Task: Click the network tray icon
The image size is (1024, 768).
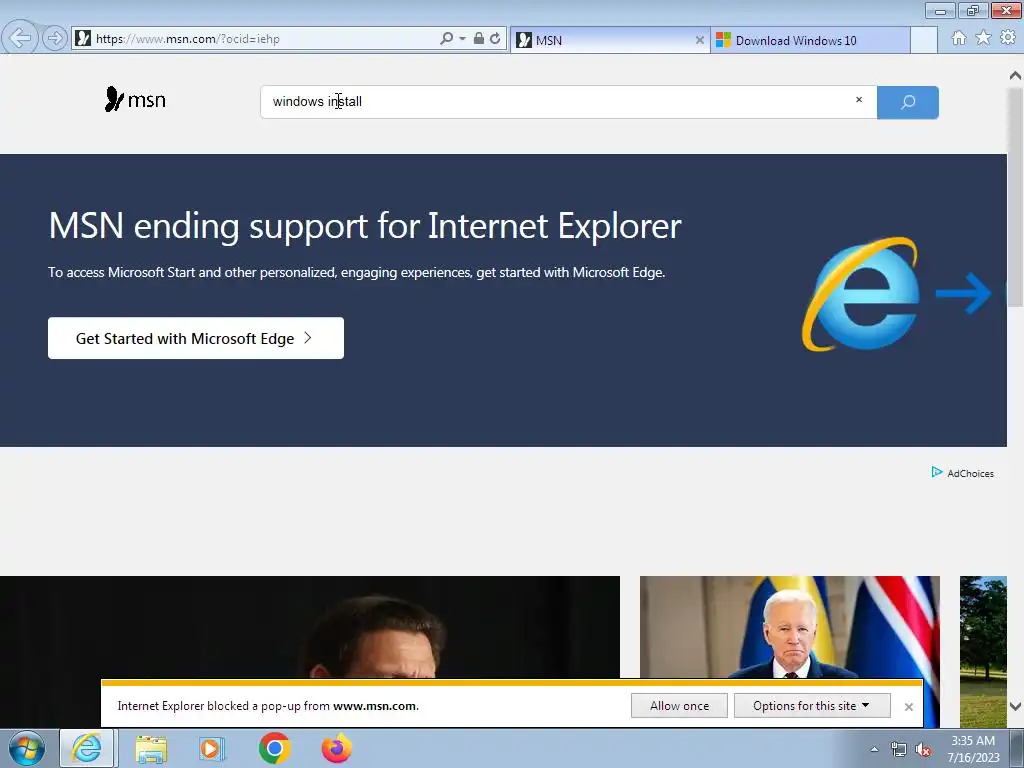Action: (x=899, y=749)
